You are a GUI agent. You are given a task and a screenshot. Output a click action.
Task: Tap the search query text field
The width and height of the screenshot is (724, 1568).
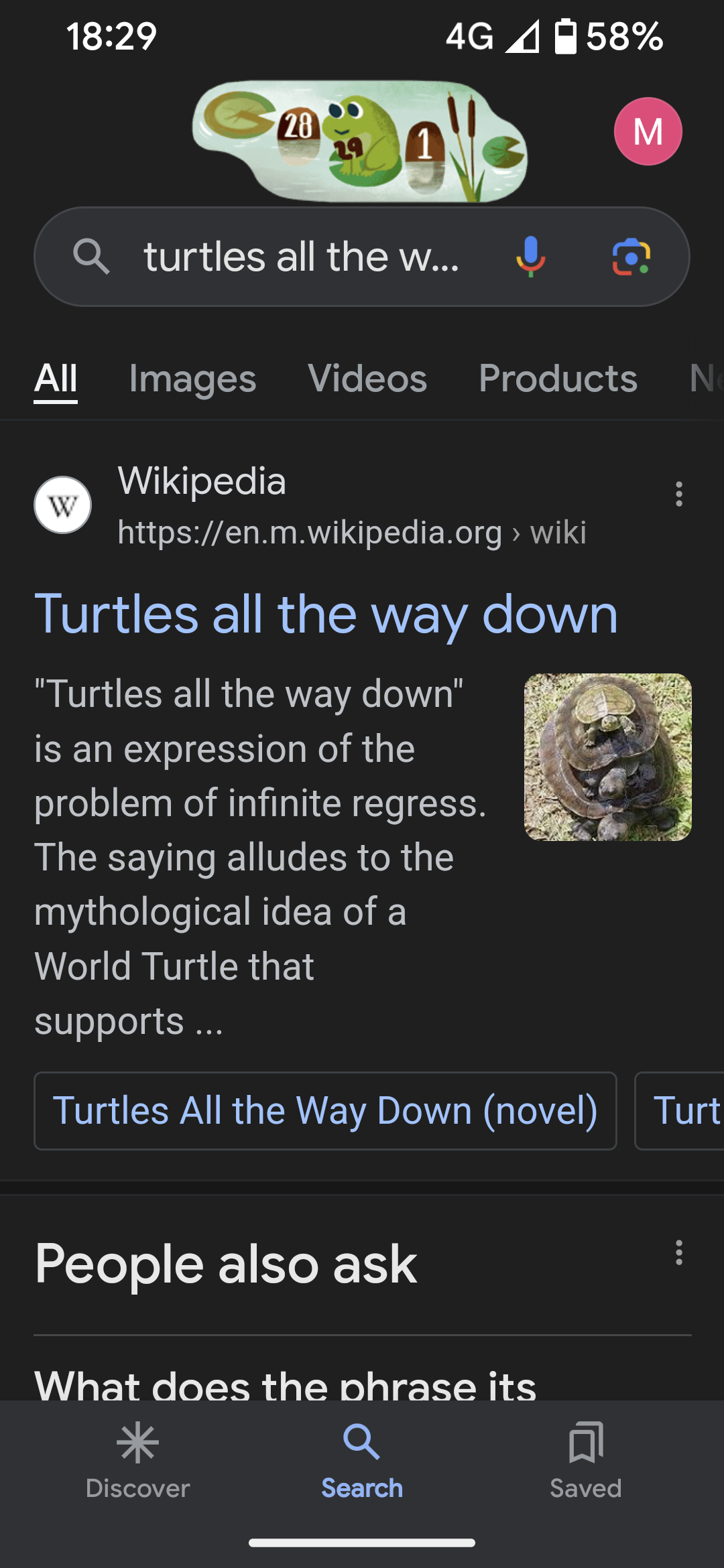pyautogui.click(x=302, y=257)
